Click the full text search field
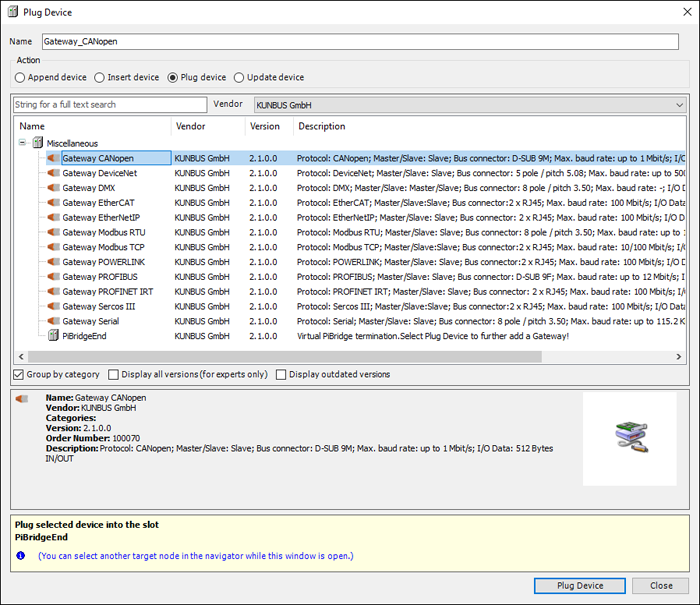This screenshot has width=700, height=605. 110,104
